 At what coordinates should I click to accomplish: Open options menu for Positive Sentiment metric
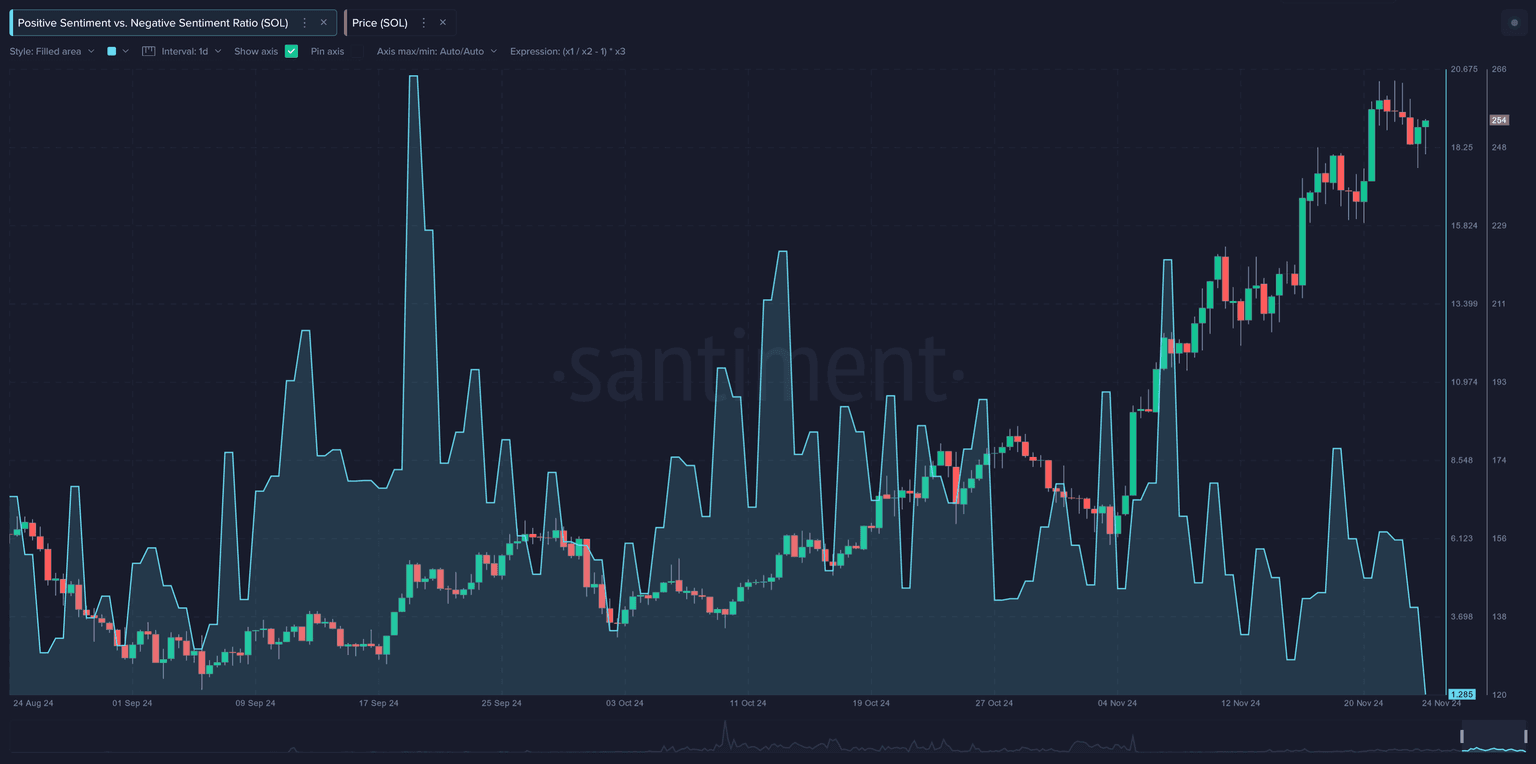coord(305,22)
